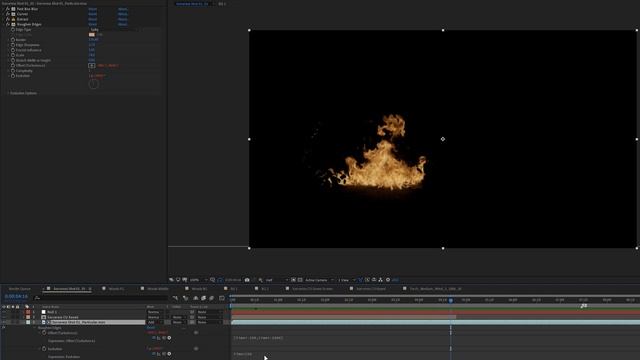Screen dimensions: 640x360
Task: Click the layer anchor point in viewer
Action: click(x=443, y=139)
